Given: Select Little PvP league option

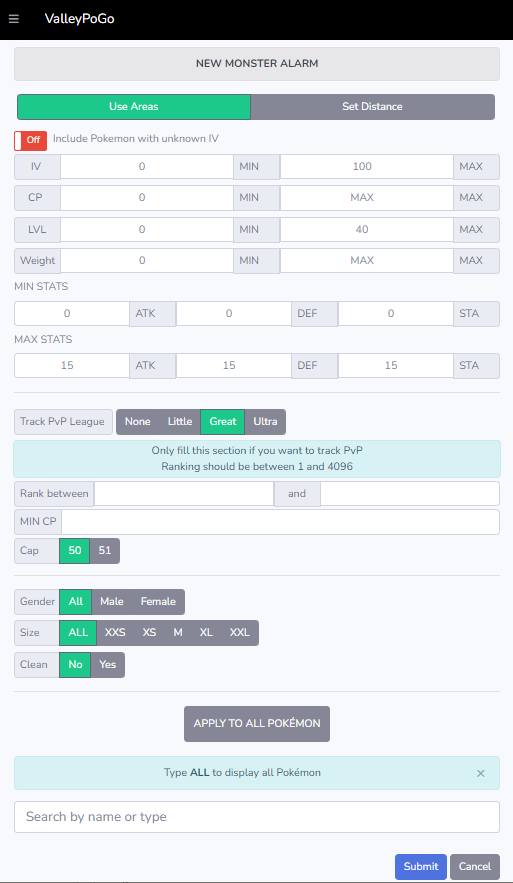Looking at the screenshot, I should 180,421.
